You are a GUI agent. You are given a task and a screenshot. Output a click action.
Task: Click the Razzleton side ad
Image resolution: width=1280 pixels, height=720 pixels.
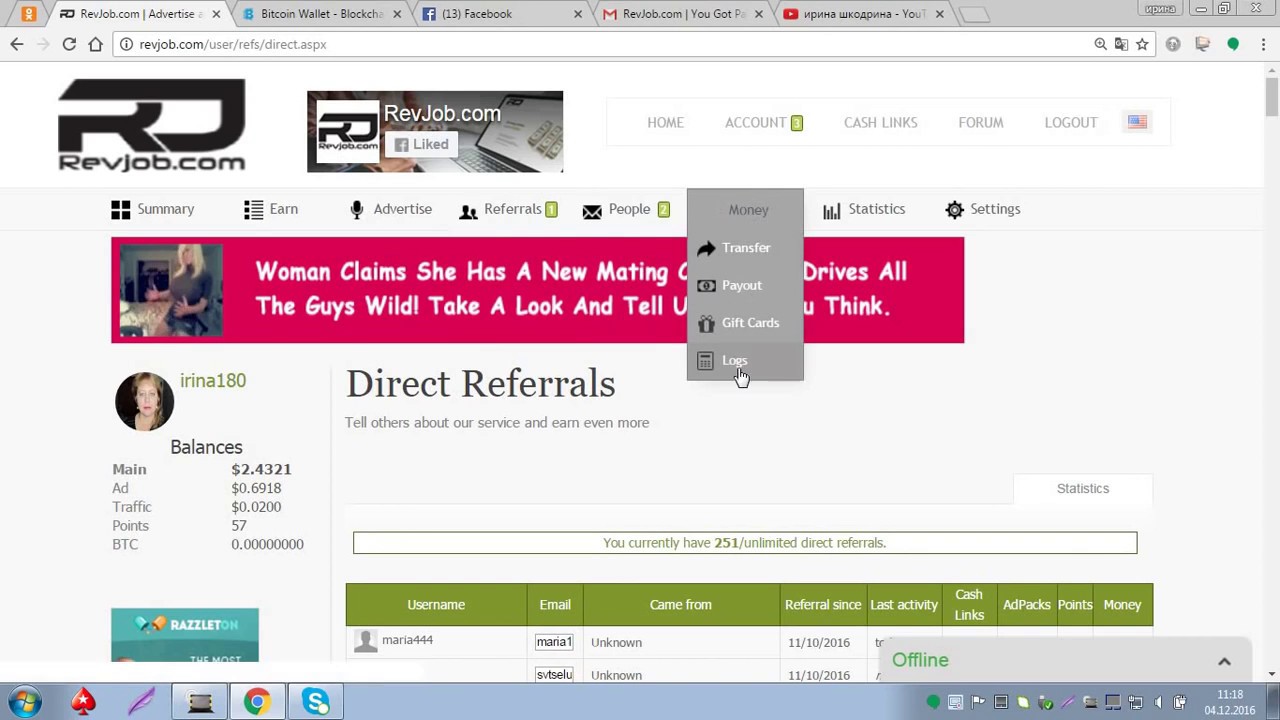click(x=185, y=635)
